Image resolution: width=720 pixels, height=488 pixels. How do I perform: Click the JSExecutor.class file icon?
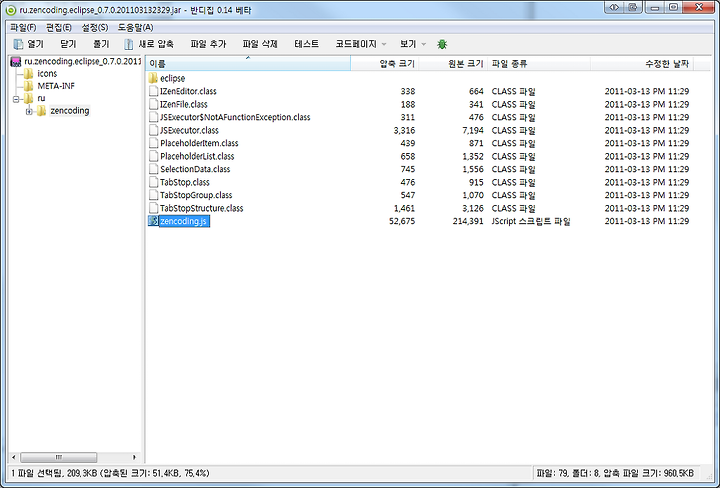click(x=153, y=130)
